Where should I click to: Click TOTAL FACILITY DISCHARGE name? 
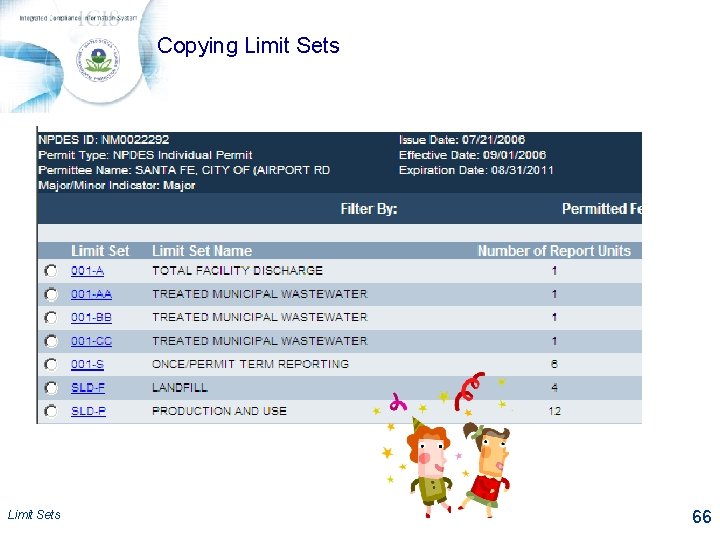tap(237, 271)
